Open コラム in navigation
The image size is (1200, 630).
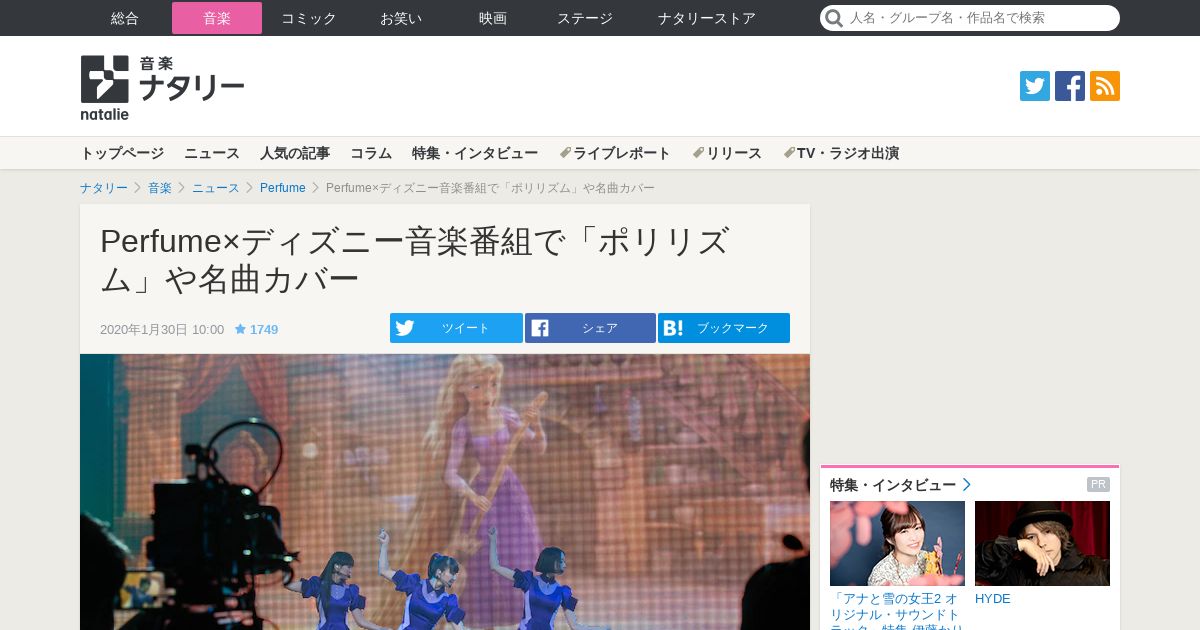coord(371,153)
